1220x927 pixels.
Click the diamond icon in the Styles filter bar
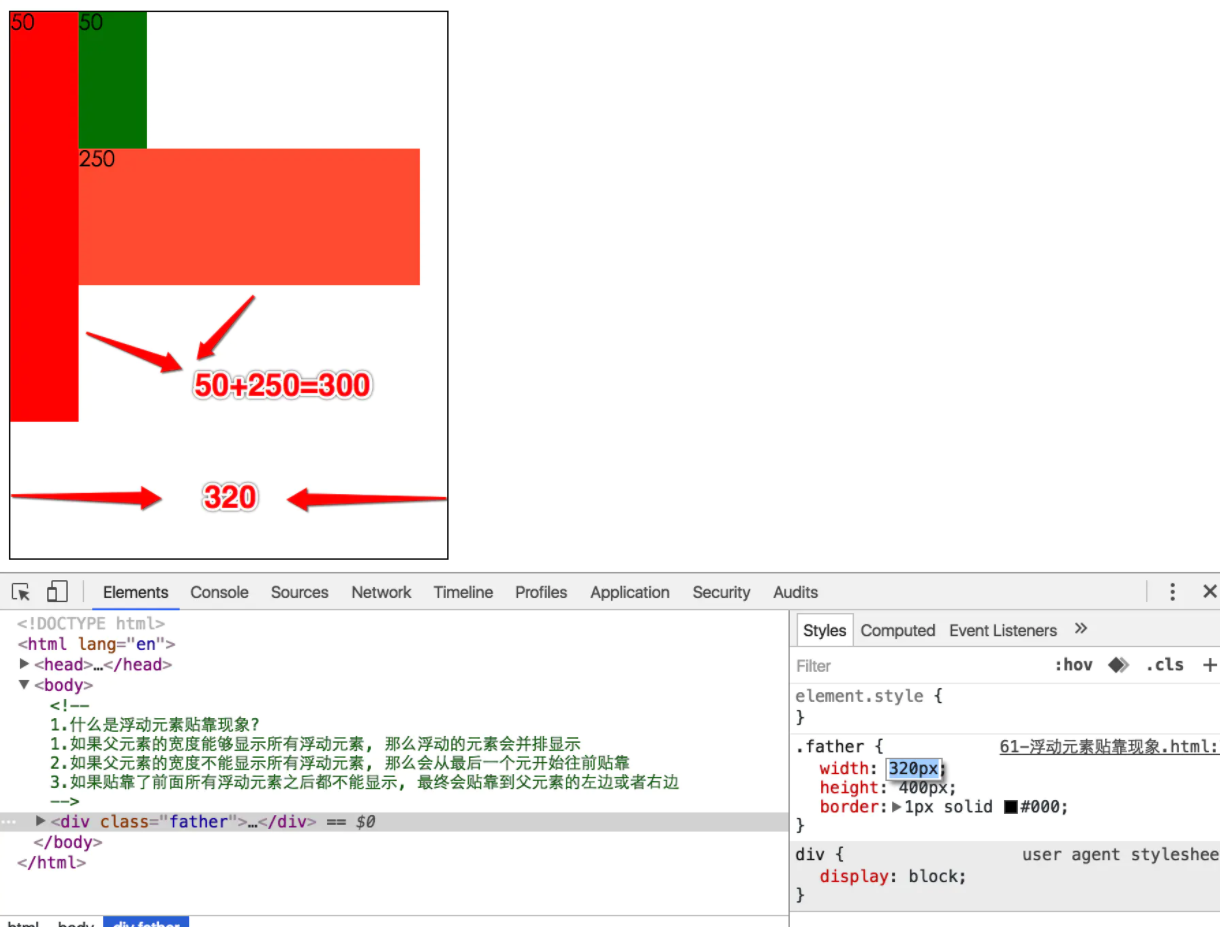click(1118, 665)
